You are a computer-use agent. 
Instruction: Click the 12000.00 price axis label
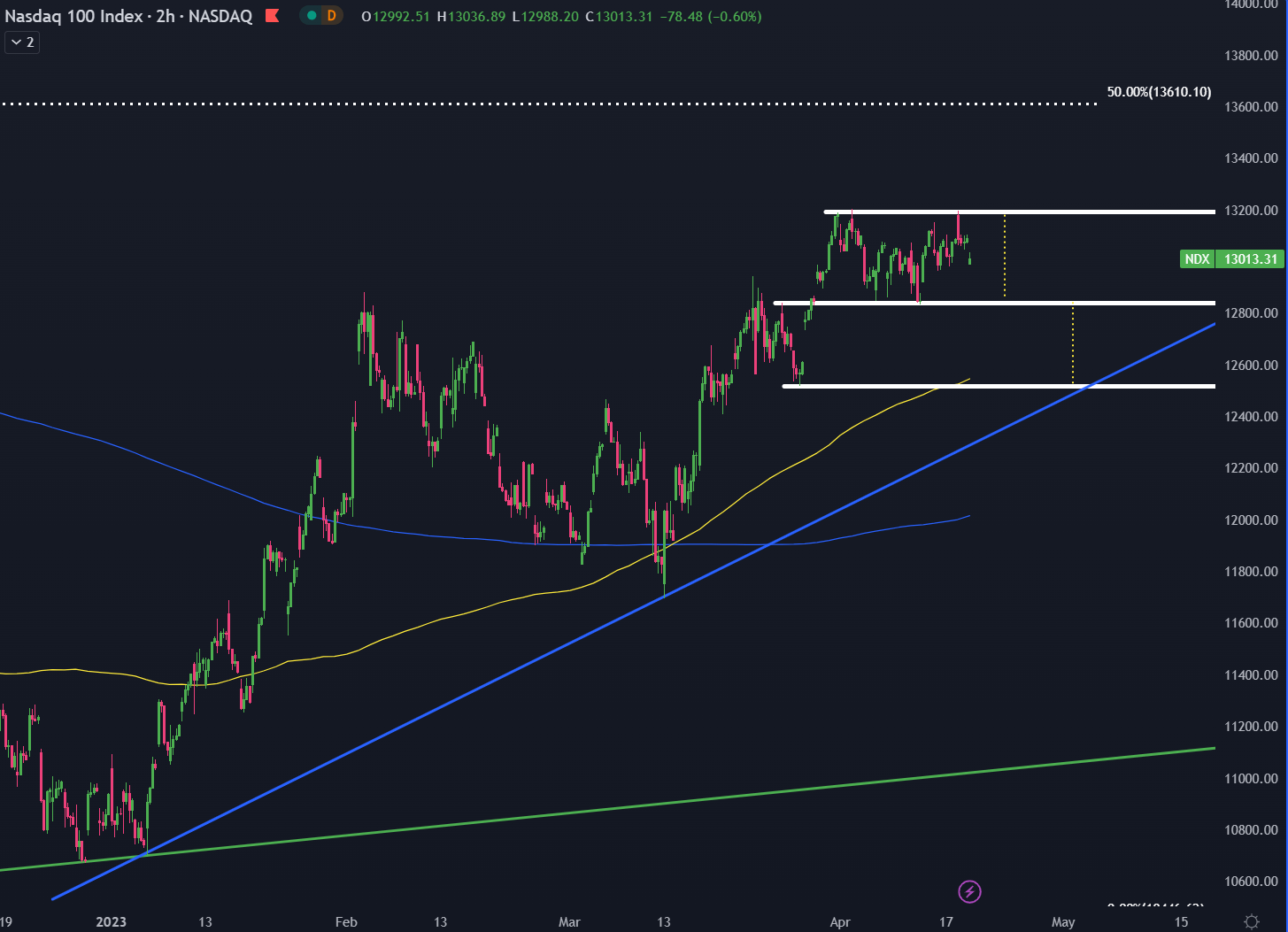point(1251,520)
